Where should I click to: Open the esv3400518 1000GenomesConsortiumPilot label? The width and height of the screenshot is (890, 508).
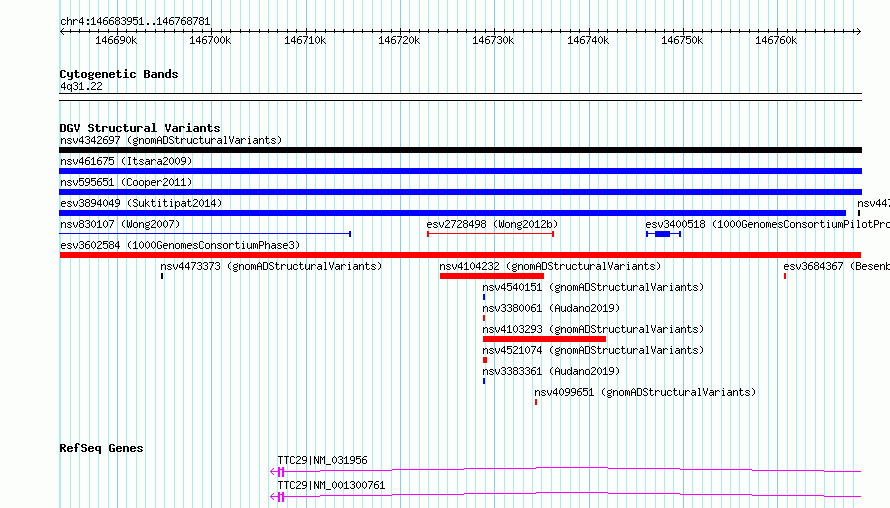(x=767, y=224)
